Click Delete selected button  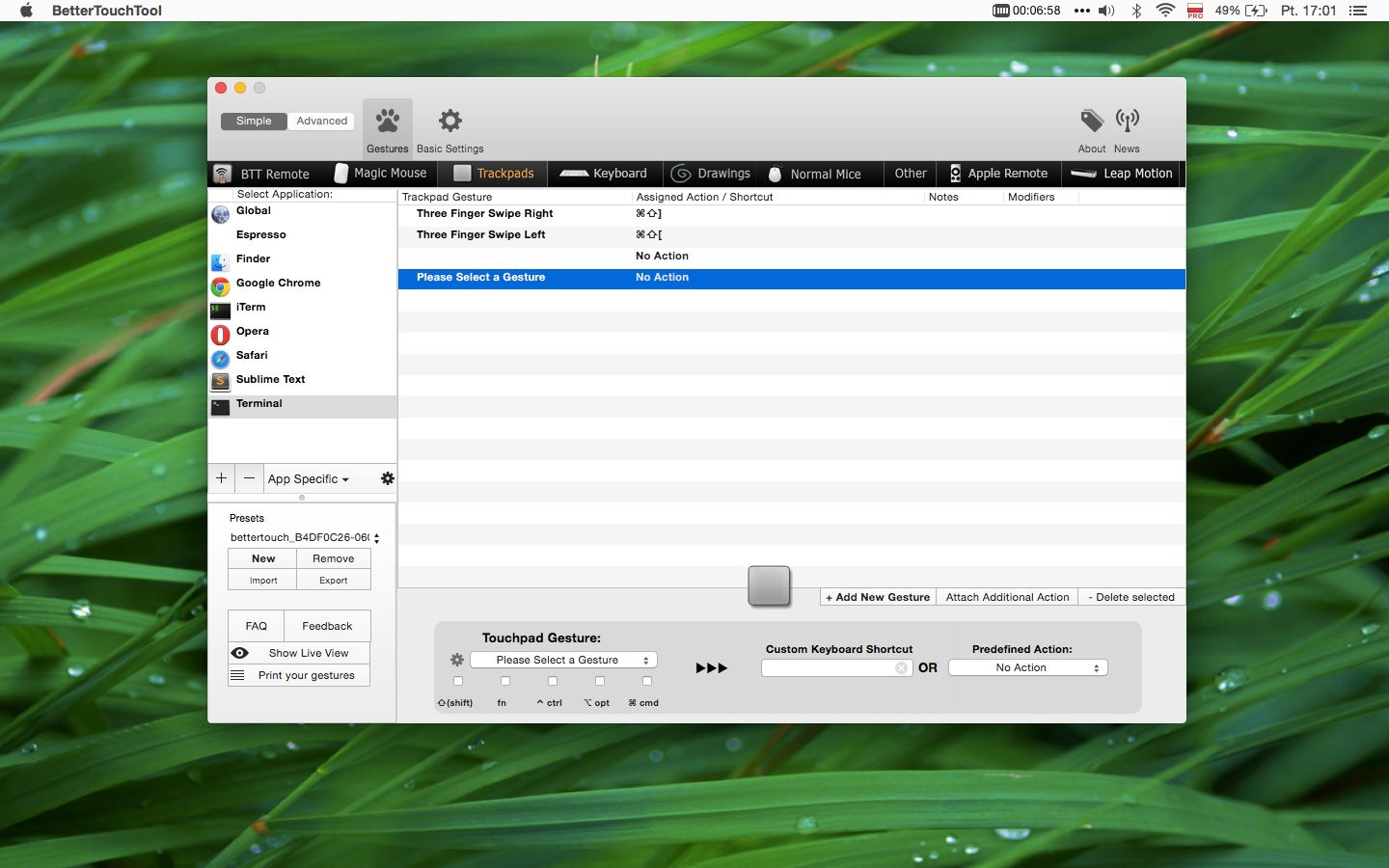[x=1131, y=597]
